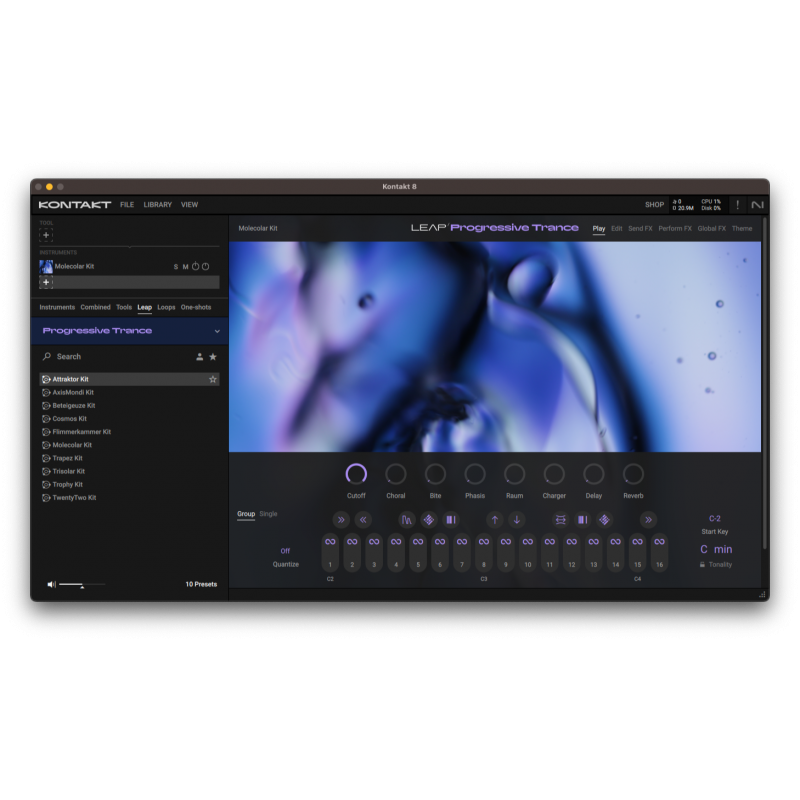Switch to the One-shots browser tab
Image resolution: width=800 pixels, height=800 pixels.
point(196,307)
